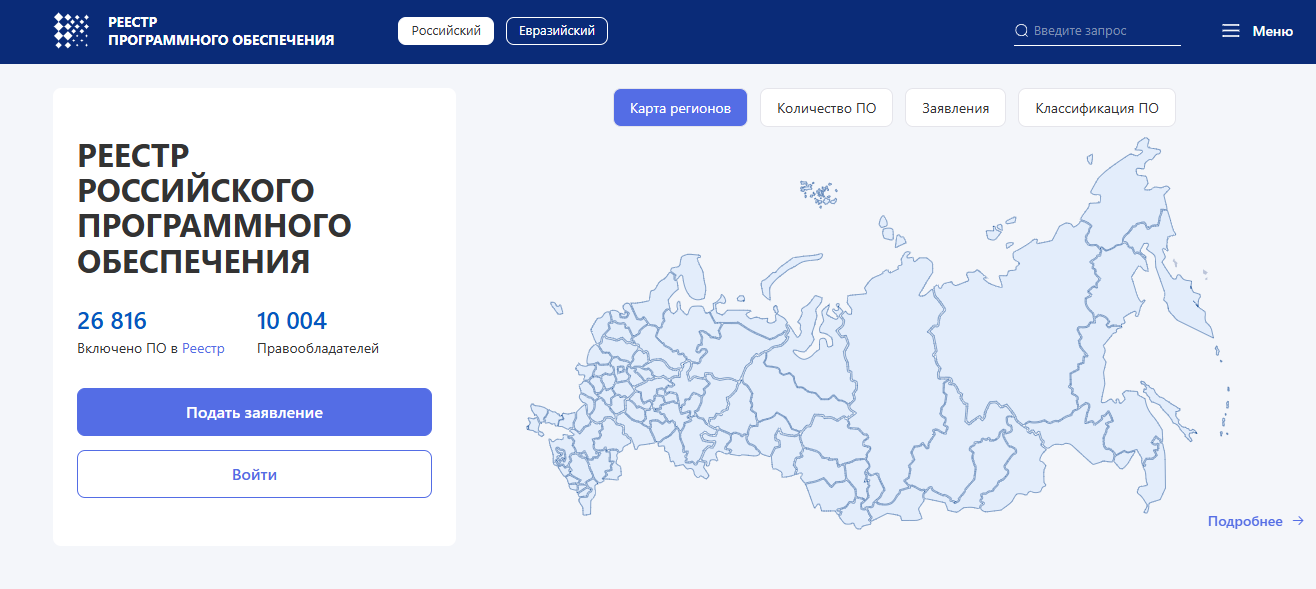Screen dimensions: 1316x589
Task: Focus the Введите запрос search field
Action: (1097, 31)
